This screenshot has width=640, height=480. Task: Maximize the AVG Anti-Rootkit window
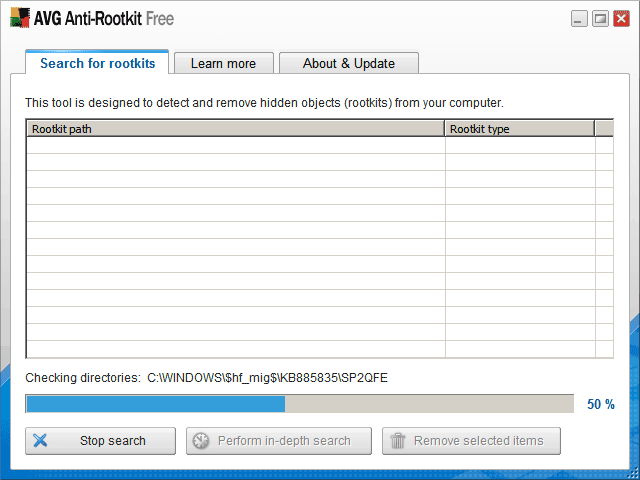point(600,18)
